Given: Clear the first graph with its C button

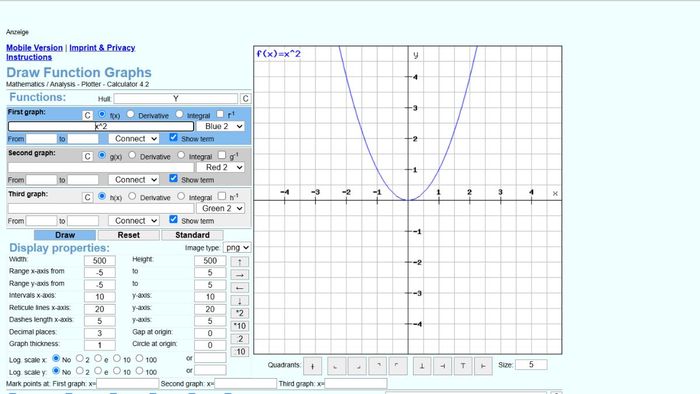Looking at the screenshot, I should 88,116.
